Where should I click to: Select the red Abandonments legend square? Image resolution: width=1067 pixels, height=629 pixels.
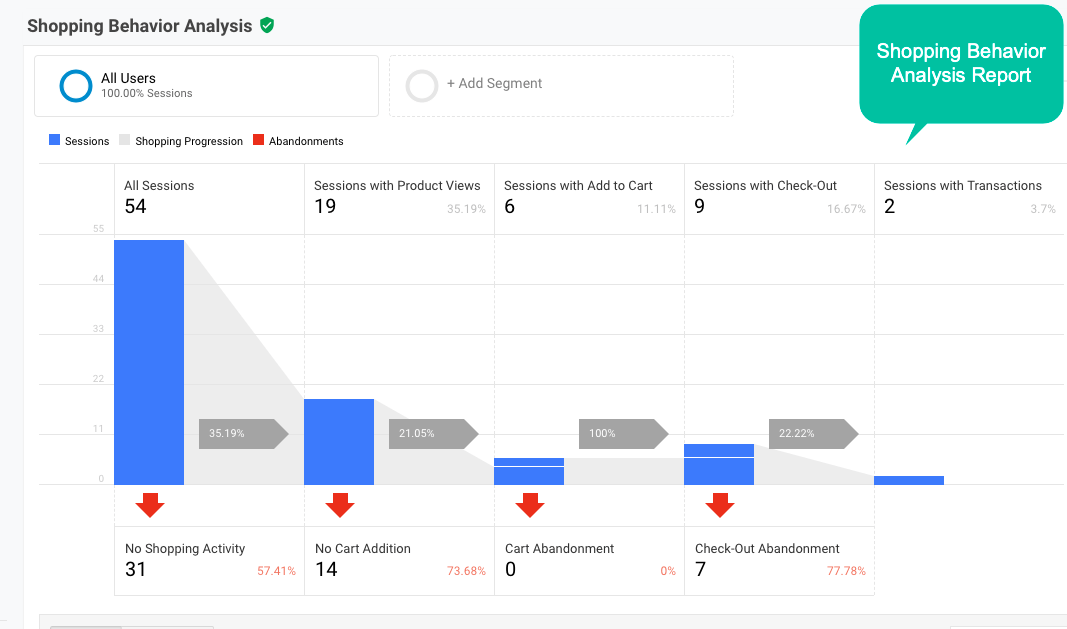[x=256, y=140]
